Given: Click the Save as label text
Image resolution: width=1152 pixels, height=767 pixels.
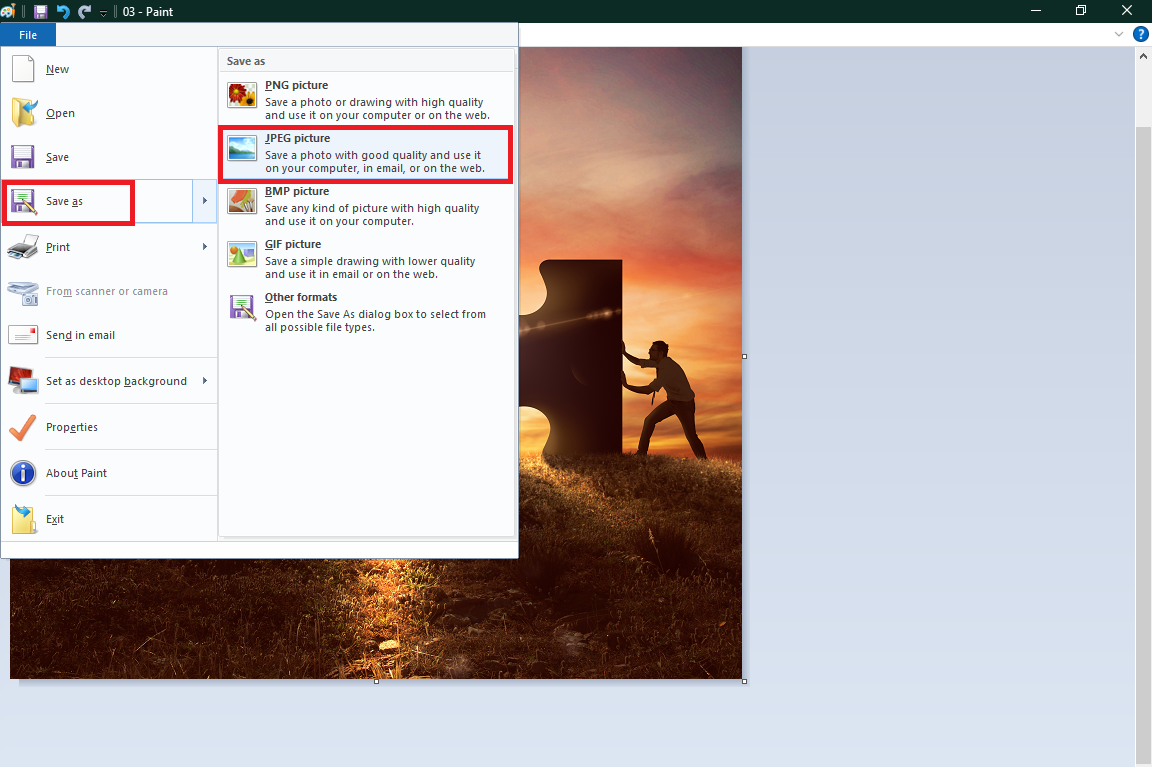Looking at the screenshot, I should point(64,201).
